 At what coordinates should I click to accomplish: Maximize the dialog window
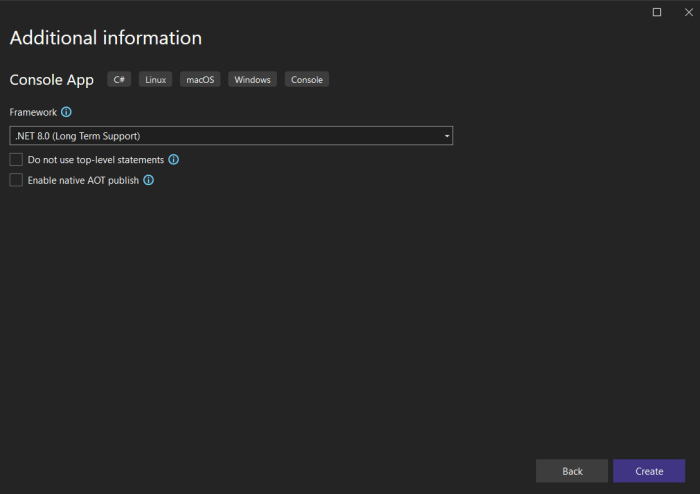tap(657, 12)
